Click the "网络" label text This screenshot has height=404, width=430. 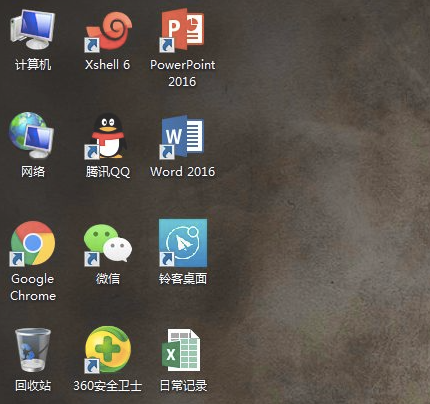pyautogui.click(x=33, y=172)
